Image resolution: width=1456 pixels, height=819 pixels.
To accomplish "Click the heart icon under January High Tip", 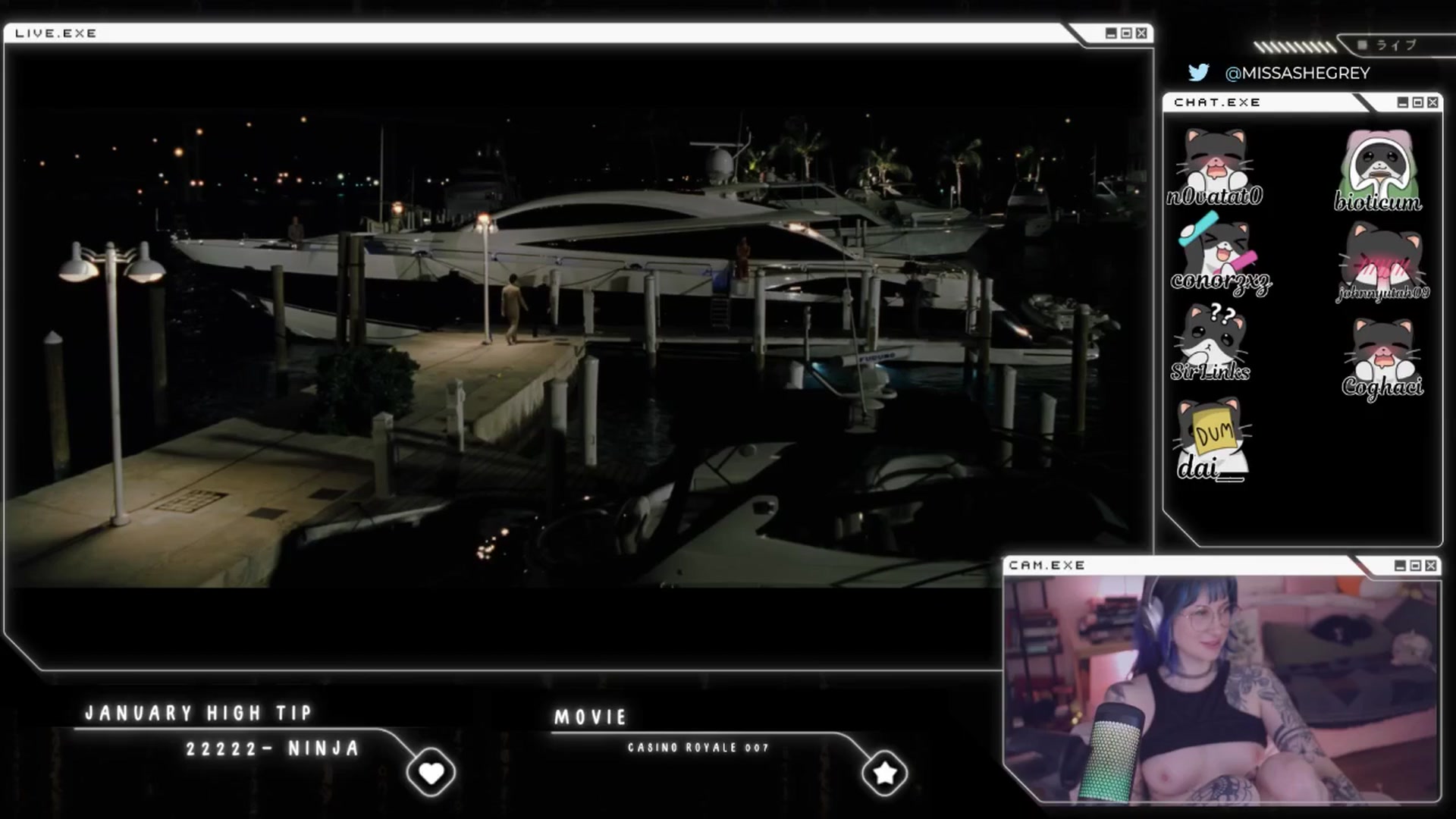I will (431, 773).
